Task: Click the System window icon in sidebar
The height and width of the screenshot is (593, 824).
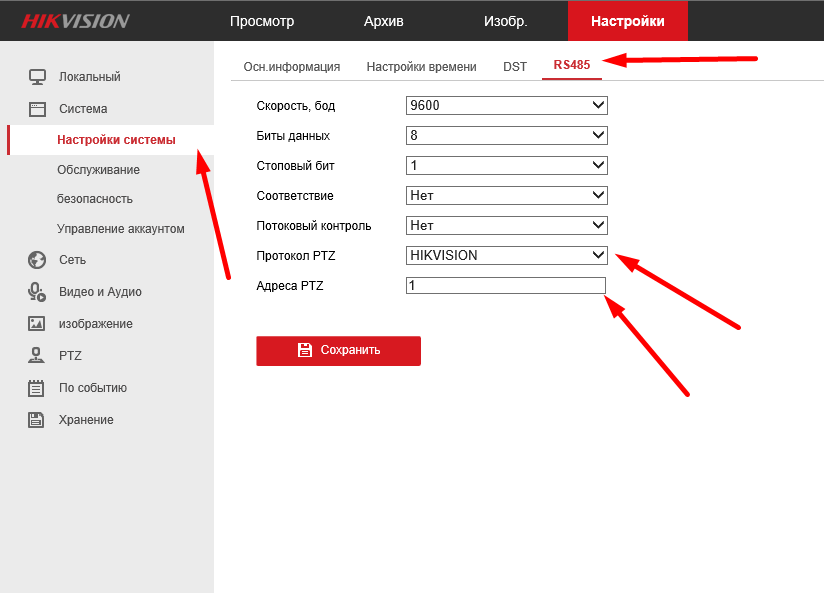Action: 37,109
